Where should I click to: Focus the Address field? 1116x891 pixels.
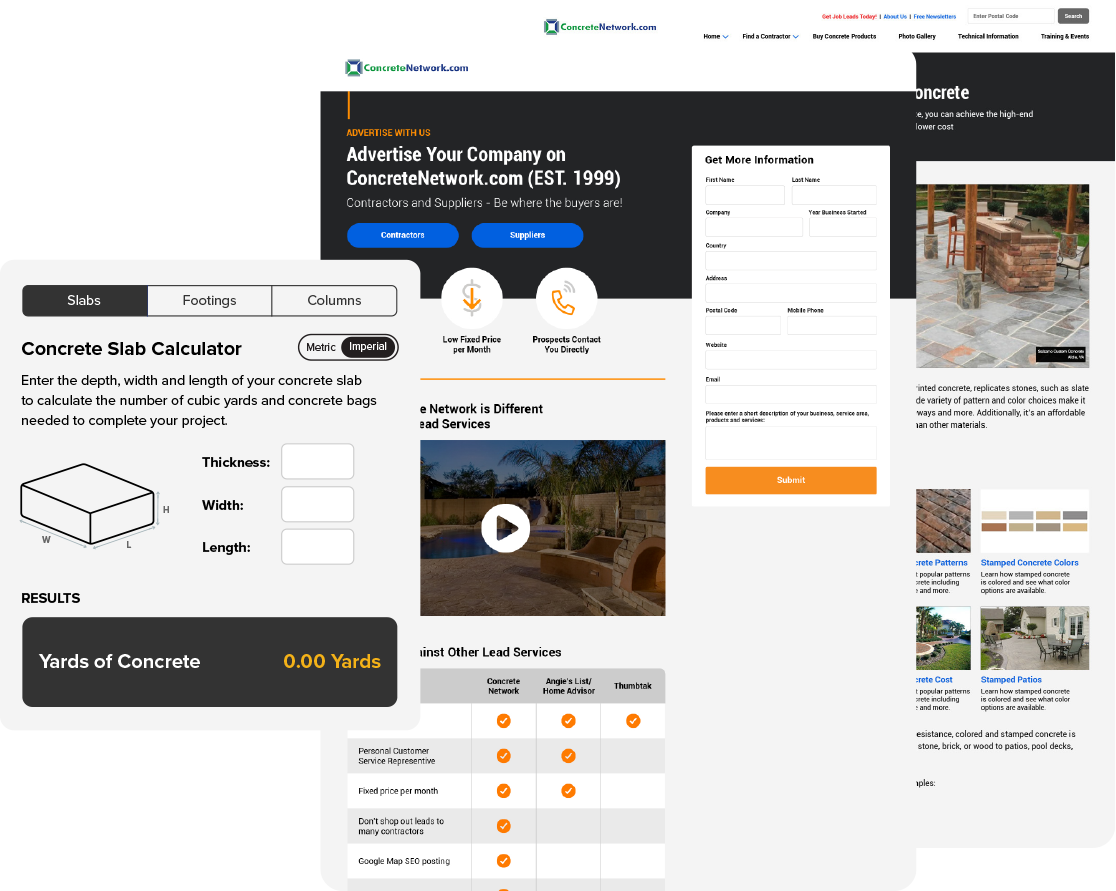791,293
